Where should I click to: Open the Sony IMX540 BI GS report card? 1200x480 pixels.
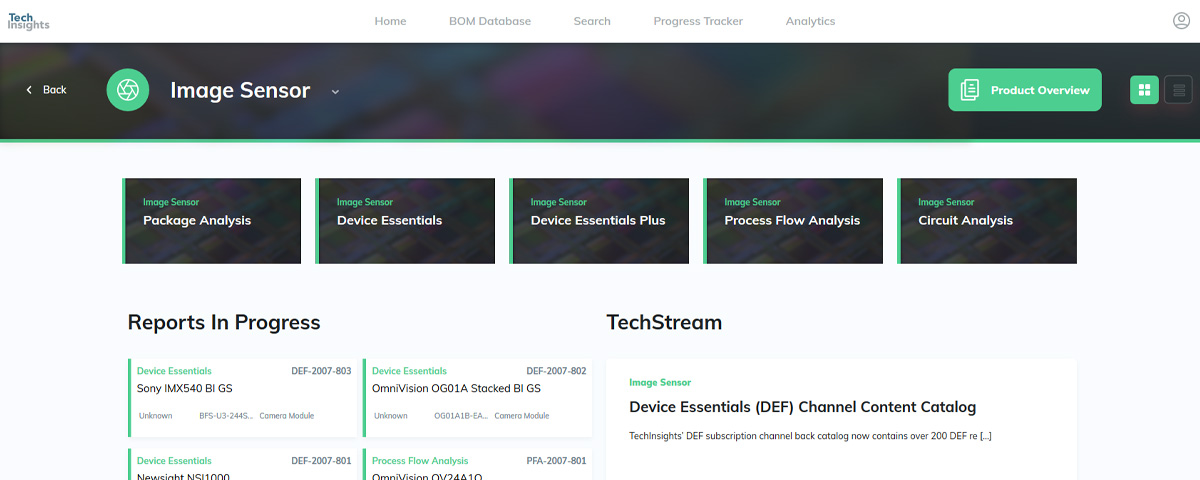tap(242, 398)
